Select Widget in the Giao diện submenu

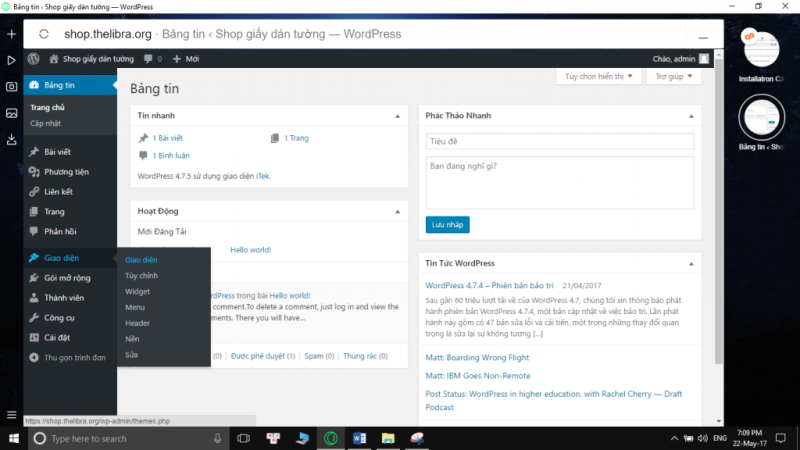137,291
